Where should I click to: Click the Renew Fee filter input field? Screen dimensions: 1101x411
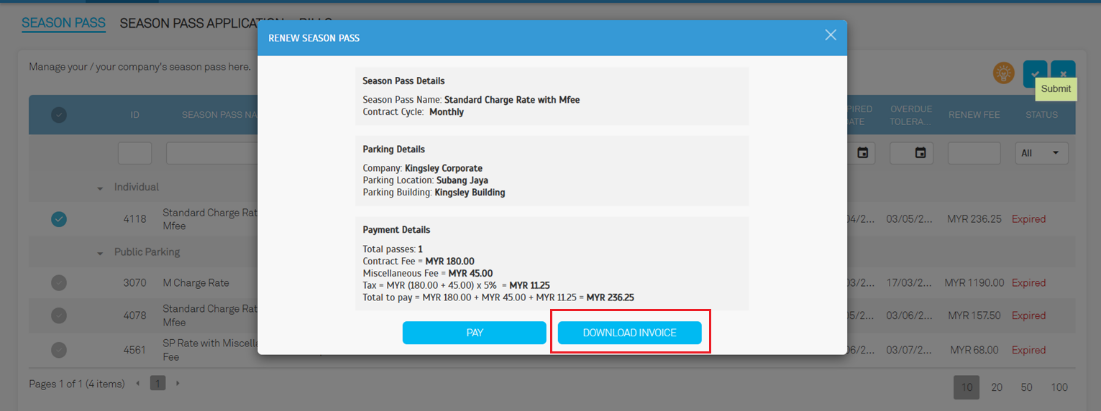click(x=973, y=153)
